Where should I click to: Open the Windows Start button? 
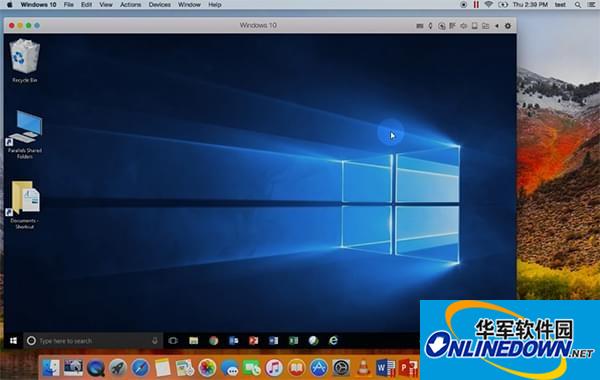14,341
